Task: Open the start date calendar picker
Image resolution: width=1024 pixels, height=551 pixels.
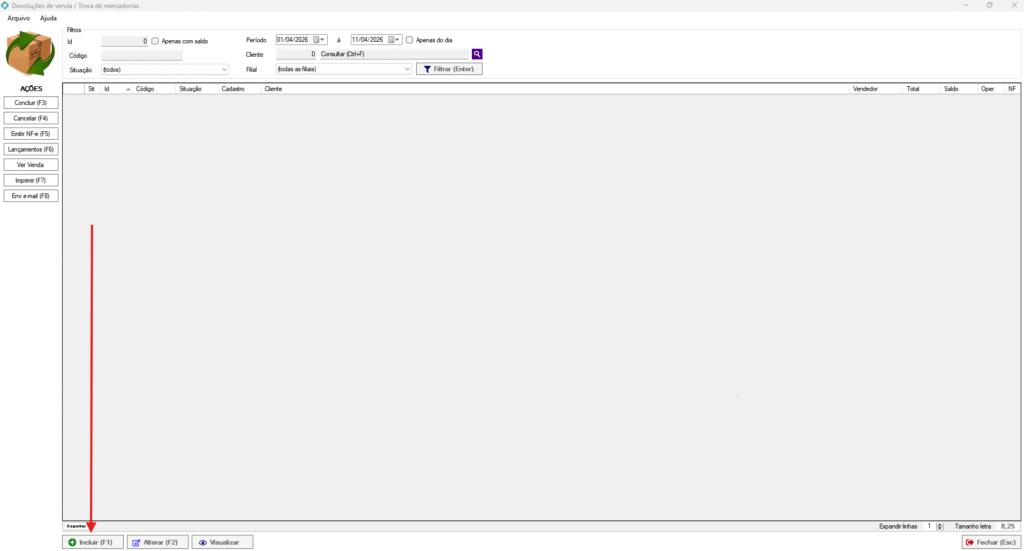Action: (318, 40)
